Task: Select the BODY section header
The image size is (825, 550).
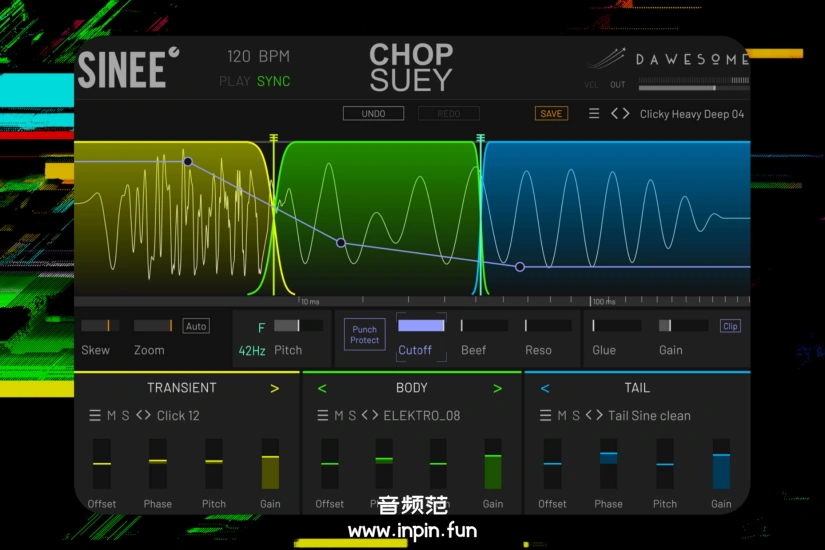Action: point(411,388)
